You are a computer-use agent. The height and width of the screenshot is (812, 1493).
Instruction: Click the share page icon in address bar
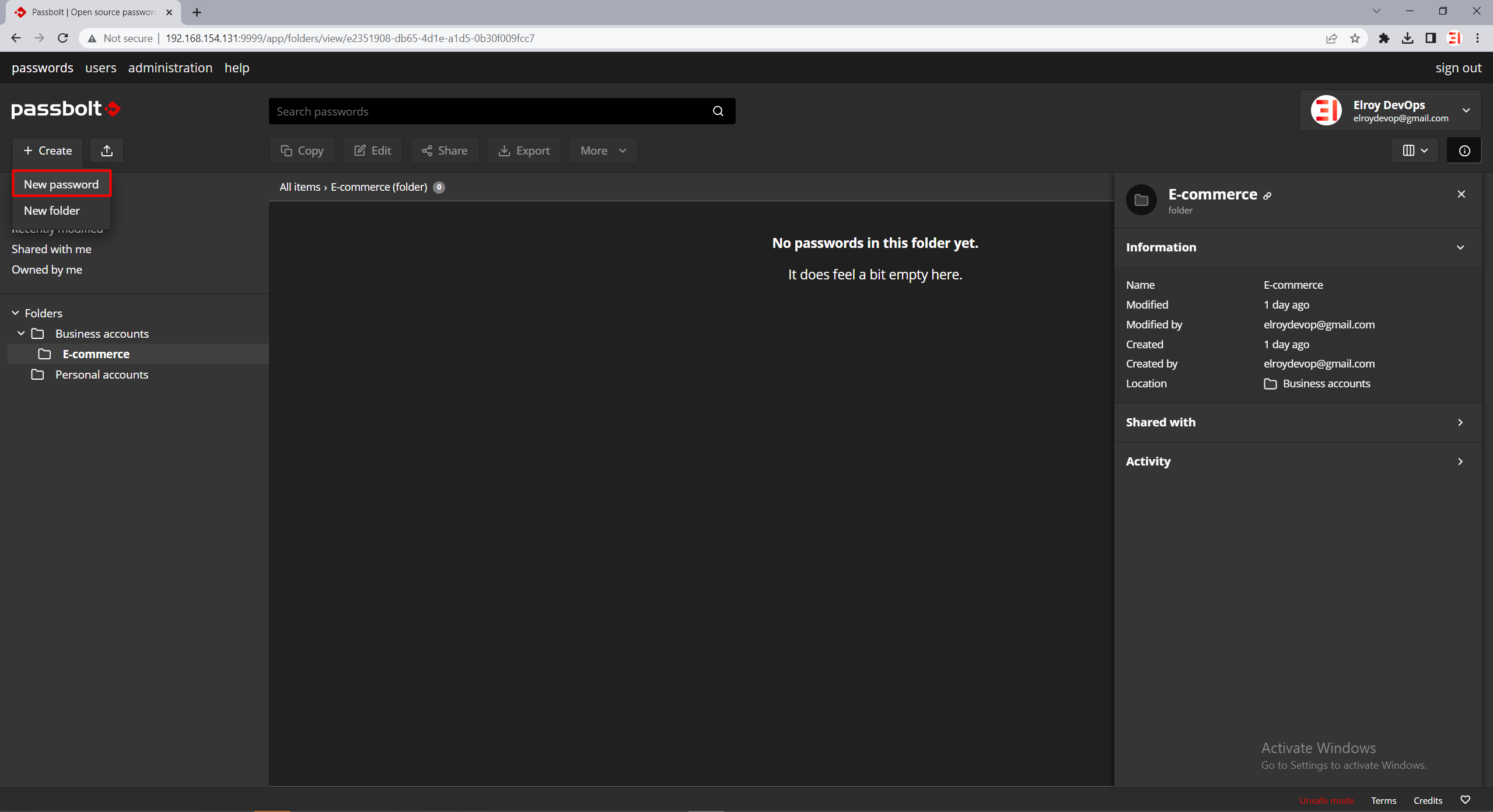[1331, 38]
